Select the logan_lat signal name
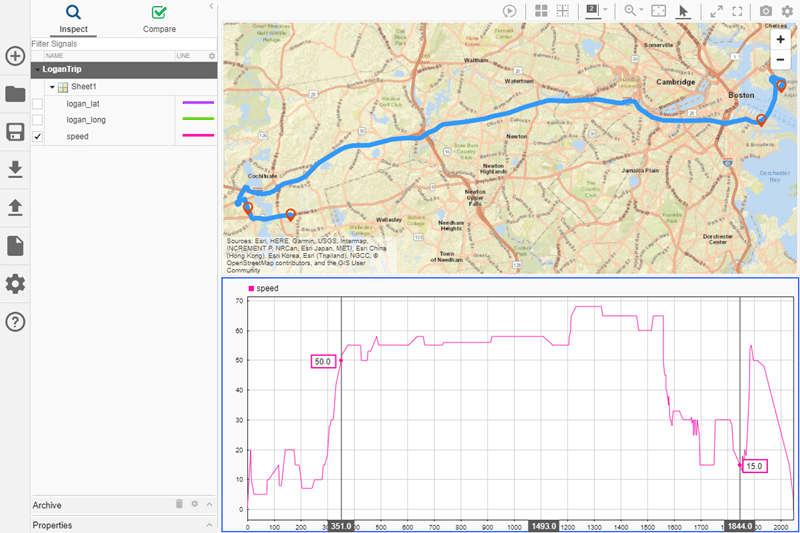Viewport: 800px width, 533px height. click(x=83, y=104)
